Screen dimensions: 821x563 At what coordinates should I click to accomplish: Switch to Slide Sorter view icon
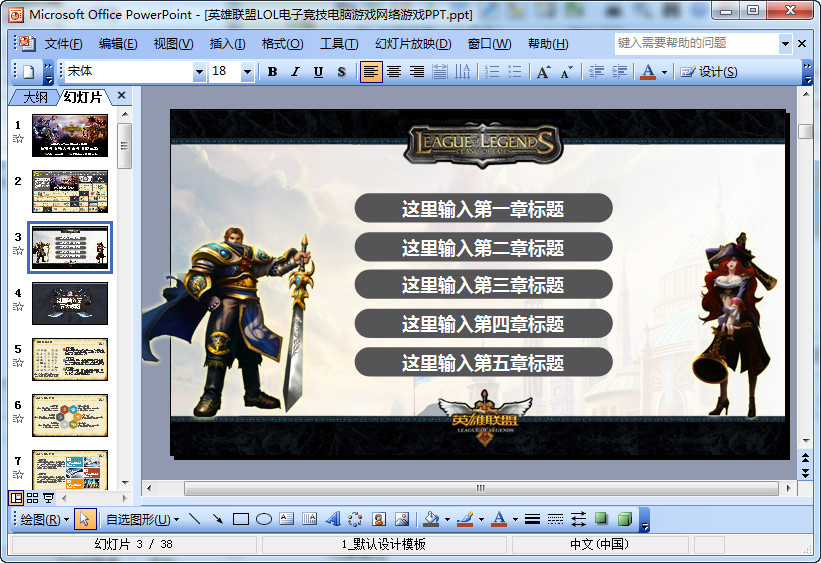(32, 498)
